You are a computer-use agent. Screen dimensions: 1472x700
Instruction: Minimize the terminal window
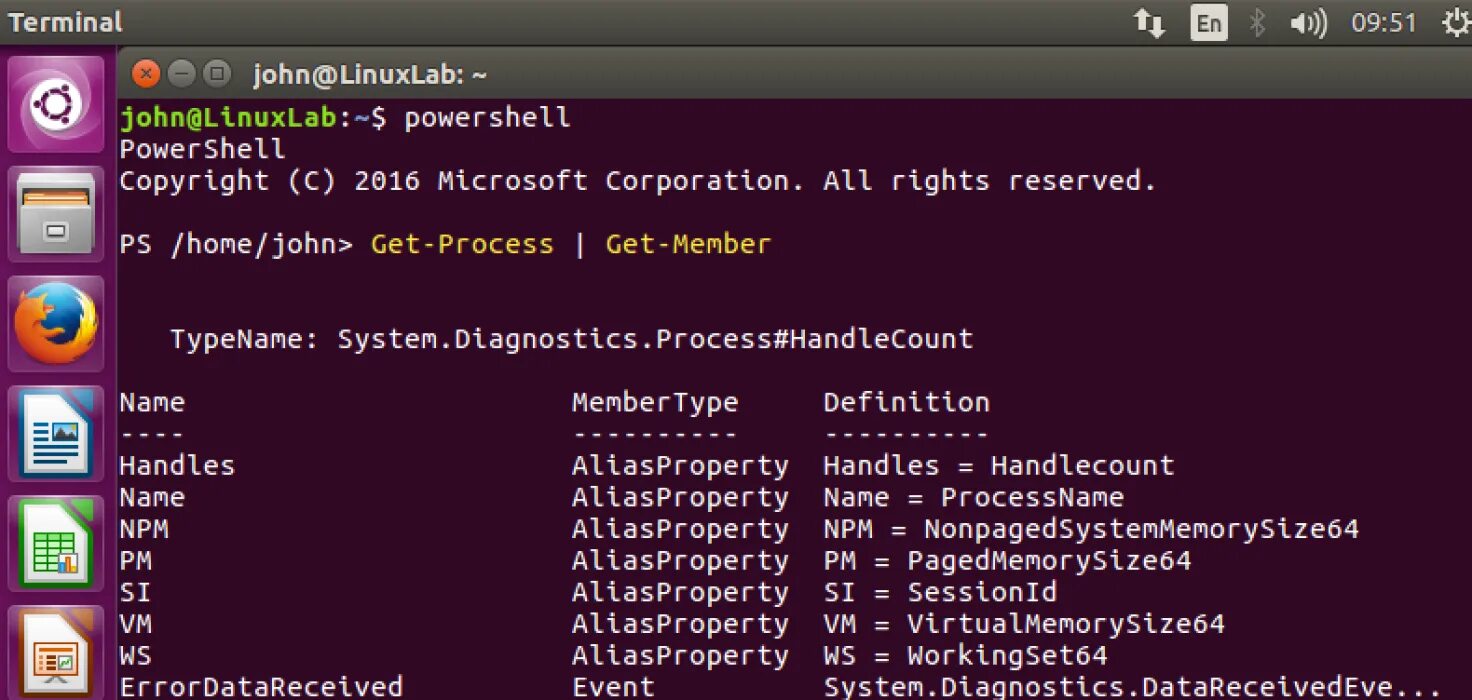pyautogui.click(x=181, y=74)
